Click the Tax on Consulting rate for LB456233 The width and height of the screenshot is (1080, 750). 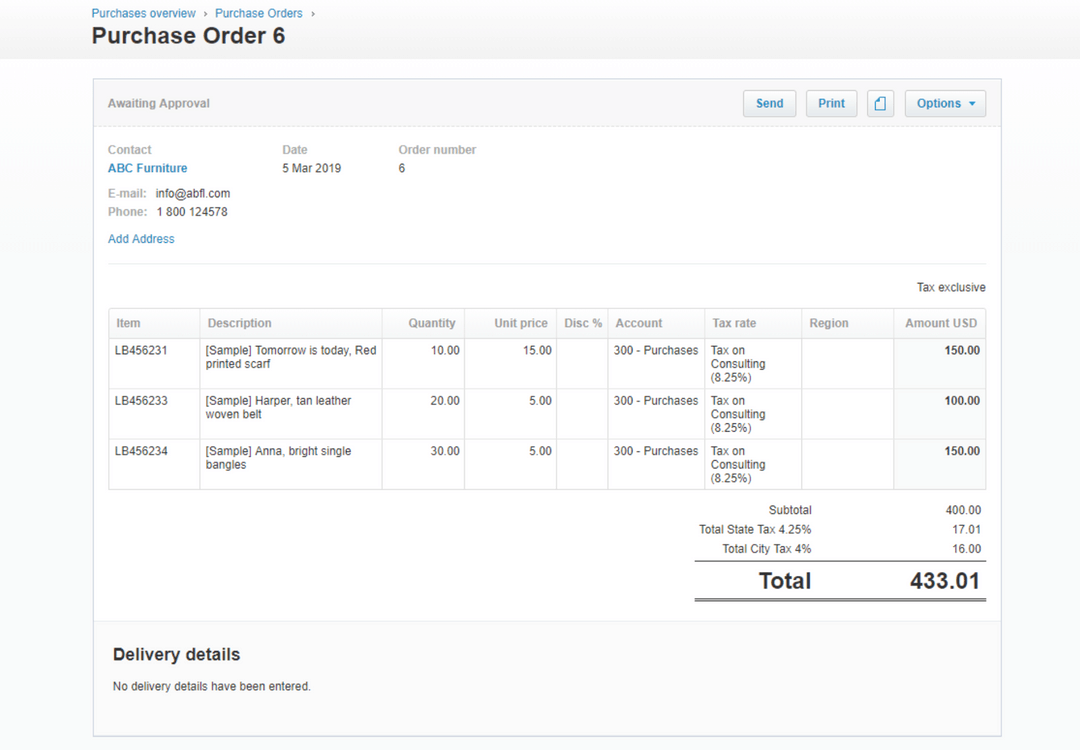pos(737,414)
